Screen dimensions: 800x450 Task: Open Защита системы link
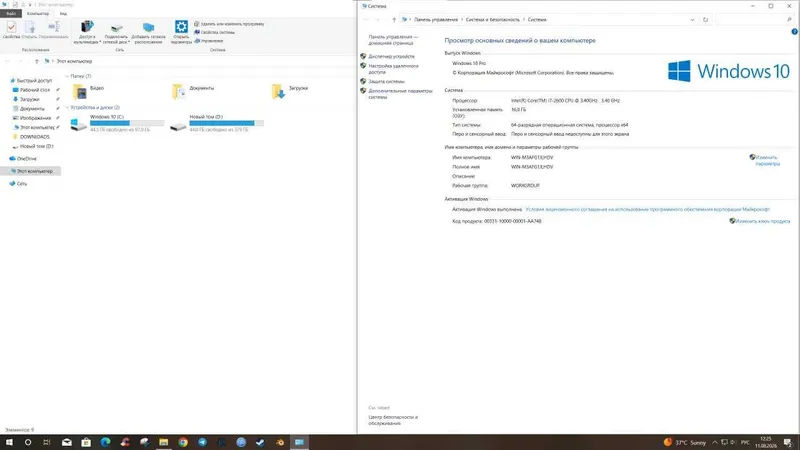386,82
